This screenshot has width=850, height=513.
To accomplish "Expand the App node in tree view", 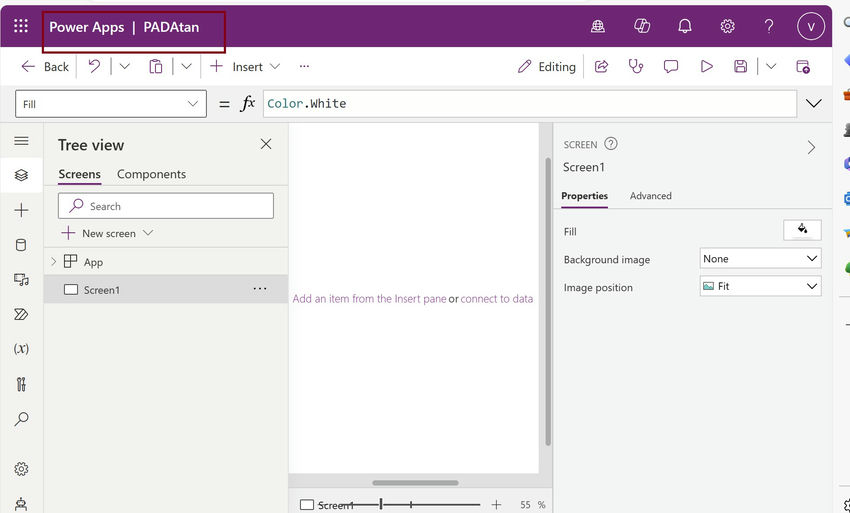I will (53, 261).
